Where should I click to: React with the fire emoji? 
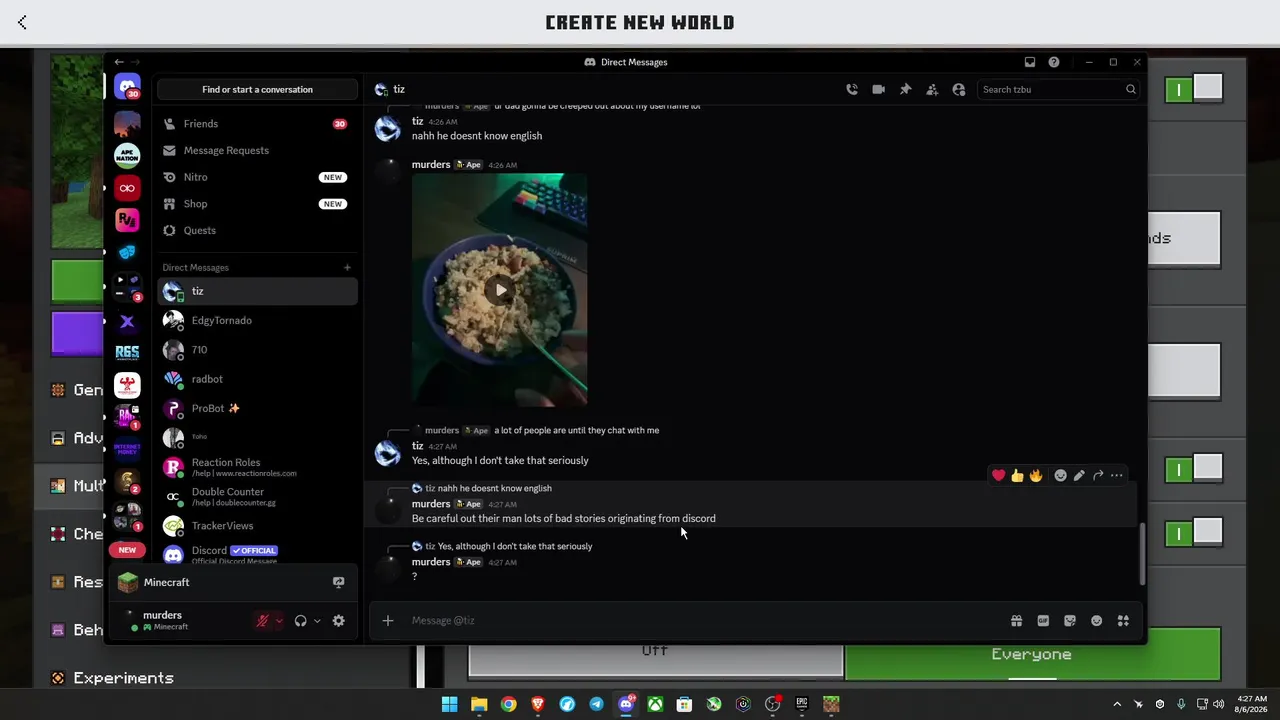click(x=1036, y=475)
